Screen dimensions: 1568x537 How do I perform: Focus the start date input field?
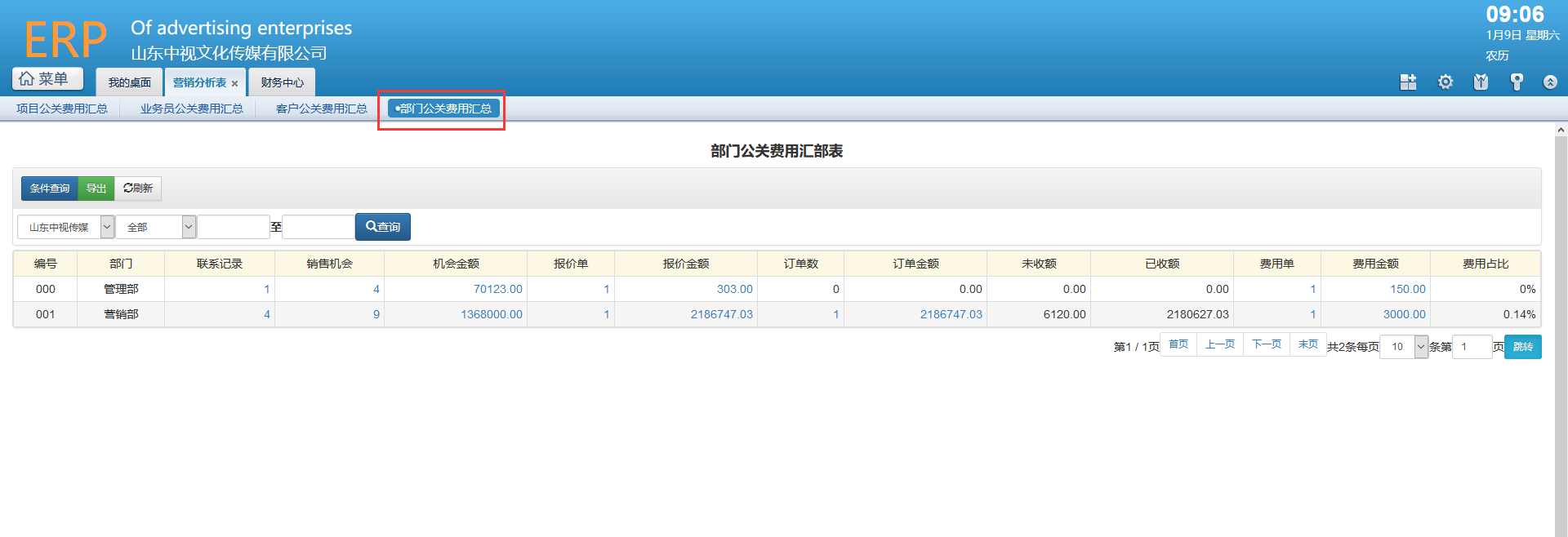[x=234, y=227]
